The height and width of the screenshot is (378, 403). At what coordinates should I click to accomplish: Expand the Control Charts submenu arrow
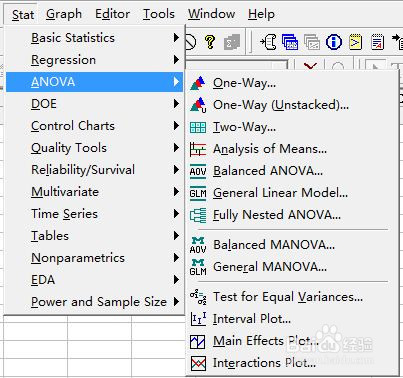[x=176, y=126]
